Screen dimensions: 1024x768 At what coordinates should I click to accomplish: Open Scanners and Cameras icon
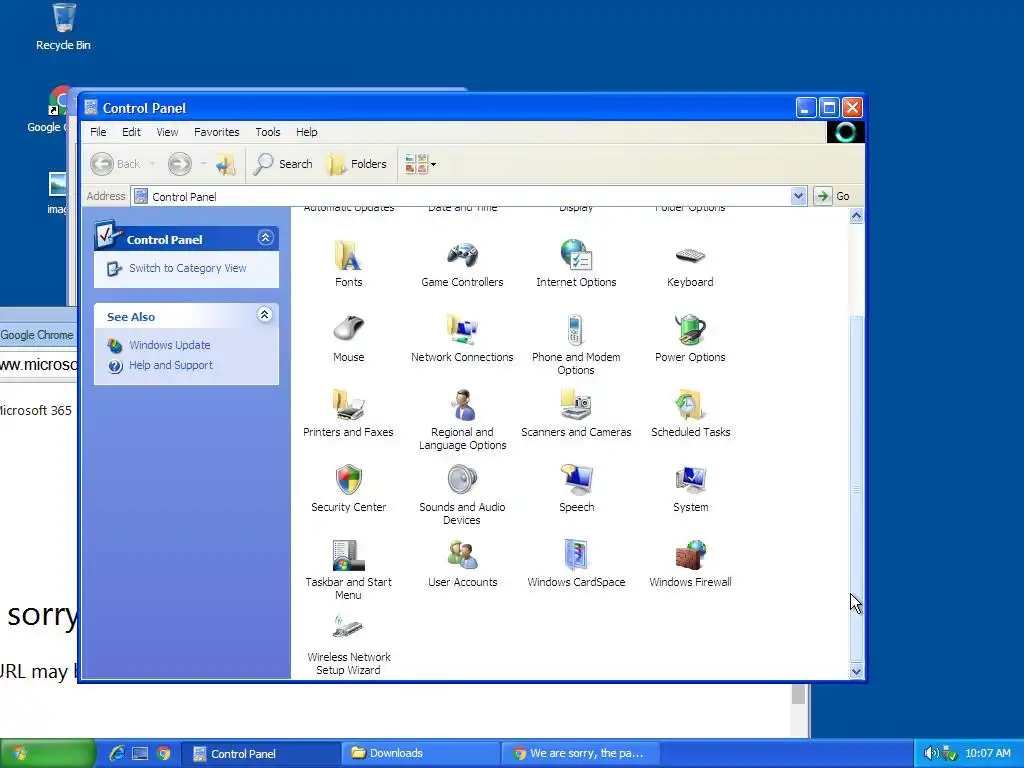pyautogui.click(x=576, y=414)
